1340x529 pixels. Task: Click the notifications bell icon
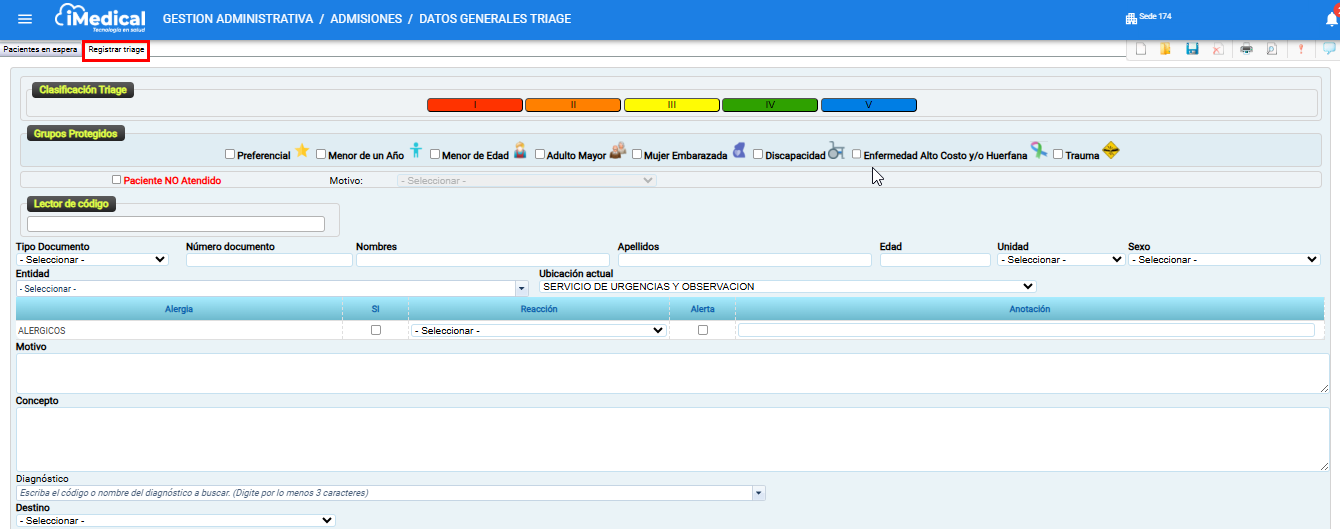(x=1331, y=19)
